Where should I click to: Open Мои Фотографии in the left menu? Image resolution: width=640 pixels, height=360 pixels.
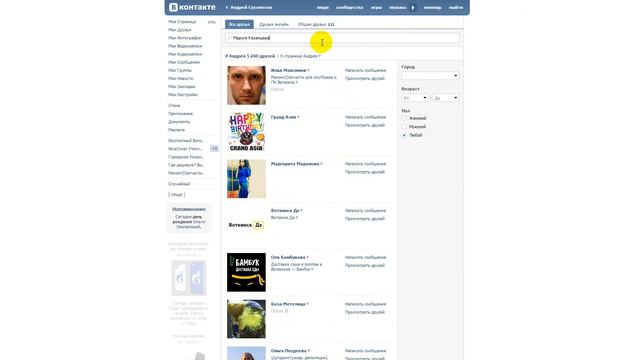[x=185, y=38]
